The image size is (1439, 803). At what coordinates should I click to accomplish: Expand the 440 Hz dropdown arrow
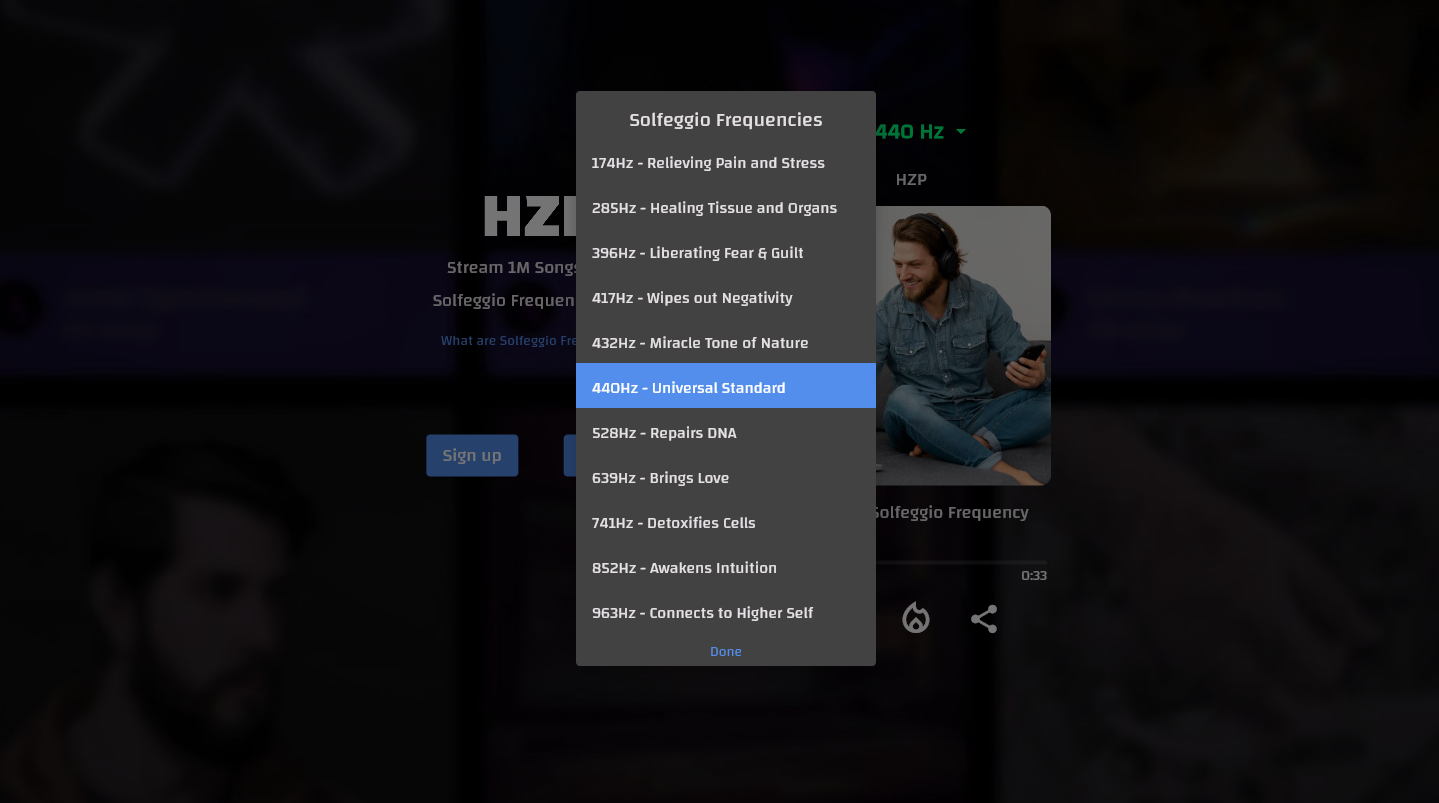961,132
